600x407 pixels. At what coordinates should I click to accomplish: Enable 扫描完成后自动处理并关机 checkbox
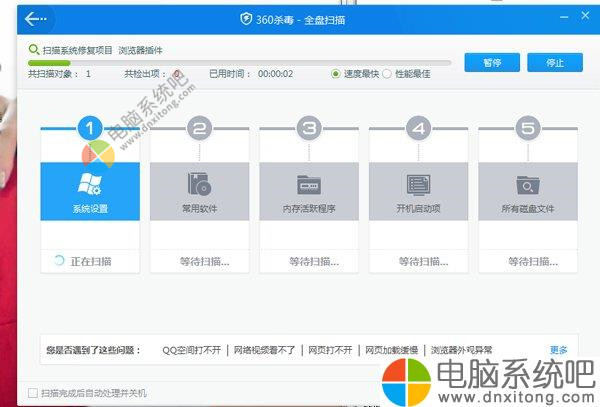(34, 393)
